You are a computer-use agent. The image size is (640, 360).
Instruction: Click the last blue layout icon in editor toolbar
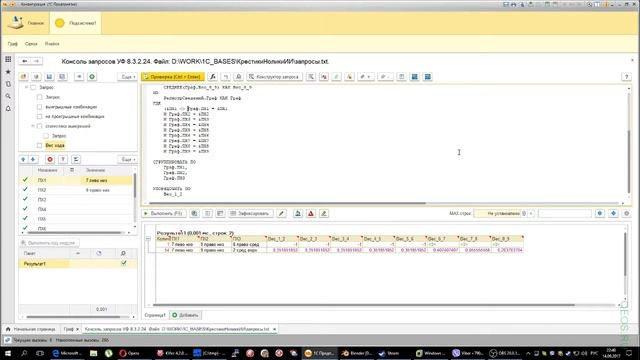(427, 77)
